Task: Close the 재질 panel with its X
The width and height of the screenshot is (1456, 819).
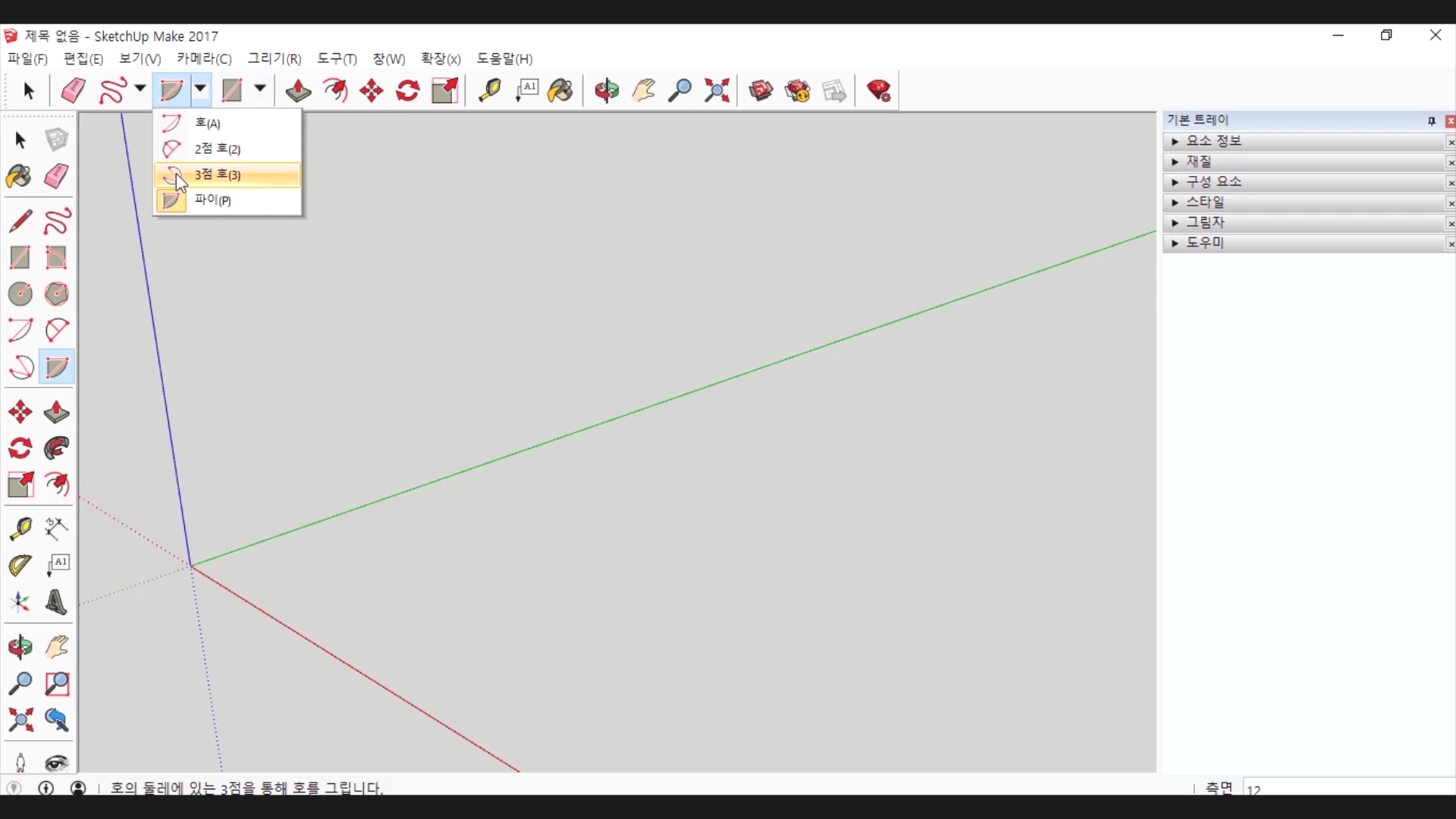Action: (x=1450, y=162)
